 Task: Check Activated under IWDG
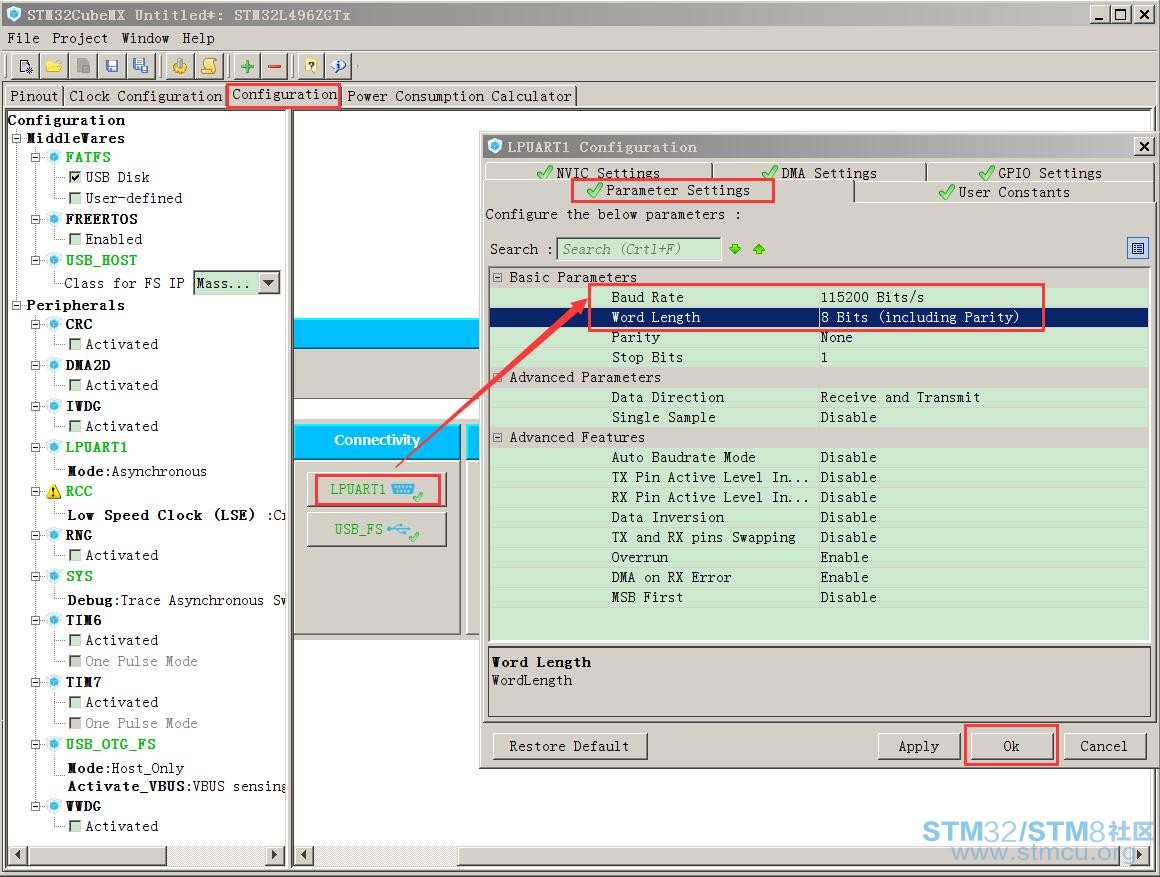tap(75, 426)
